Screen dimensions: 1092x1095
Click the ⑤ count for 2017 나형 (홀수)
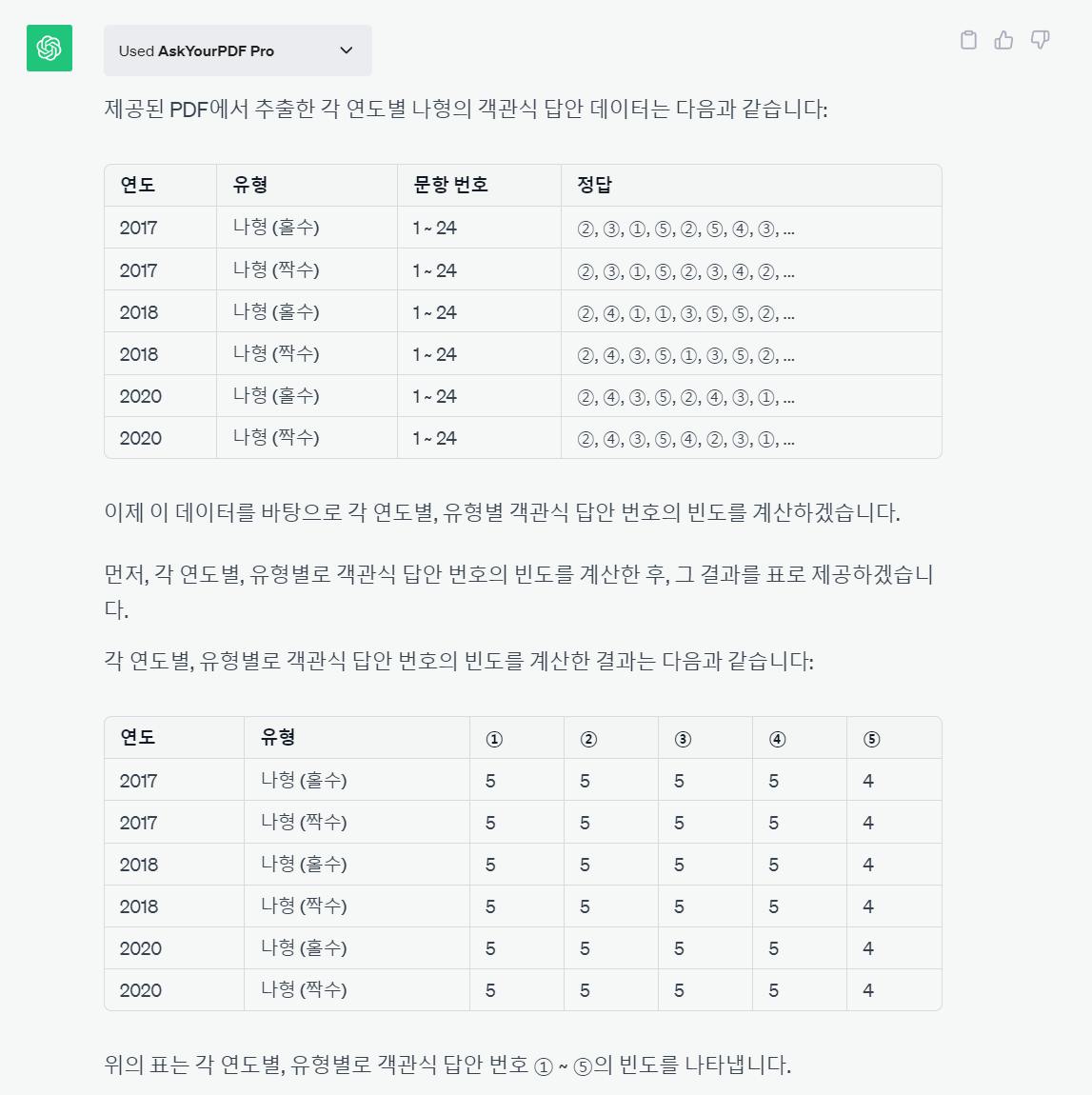[867, 781]
